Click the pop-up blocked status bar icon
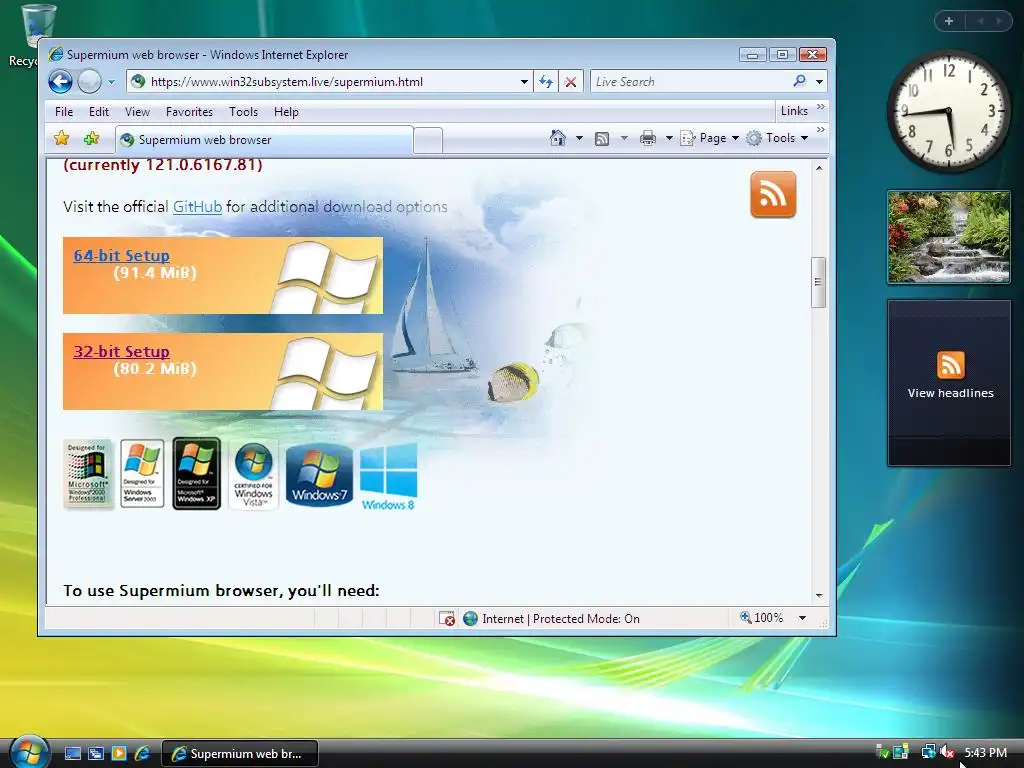Image resolution: width=1024 pixels, height=768 pixels. click(x=447, y=618)
